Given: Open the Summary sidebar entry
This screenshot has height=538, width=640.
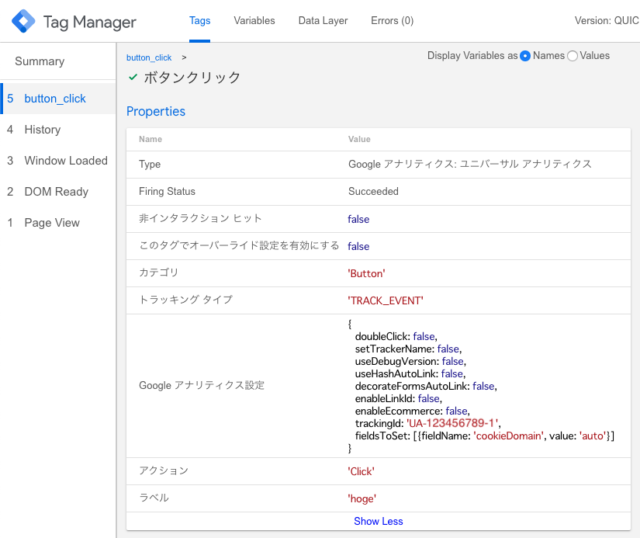Looking at the screenshot, I should pyautogui.click(x=40, y=61).
